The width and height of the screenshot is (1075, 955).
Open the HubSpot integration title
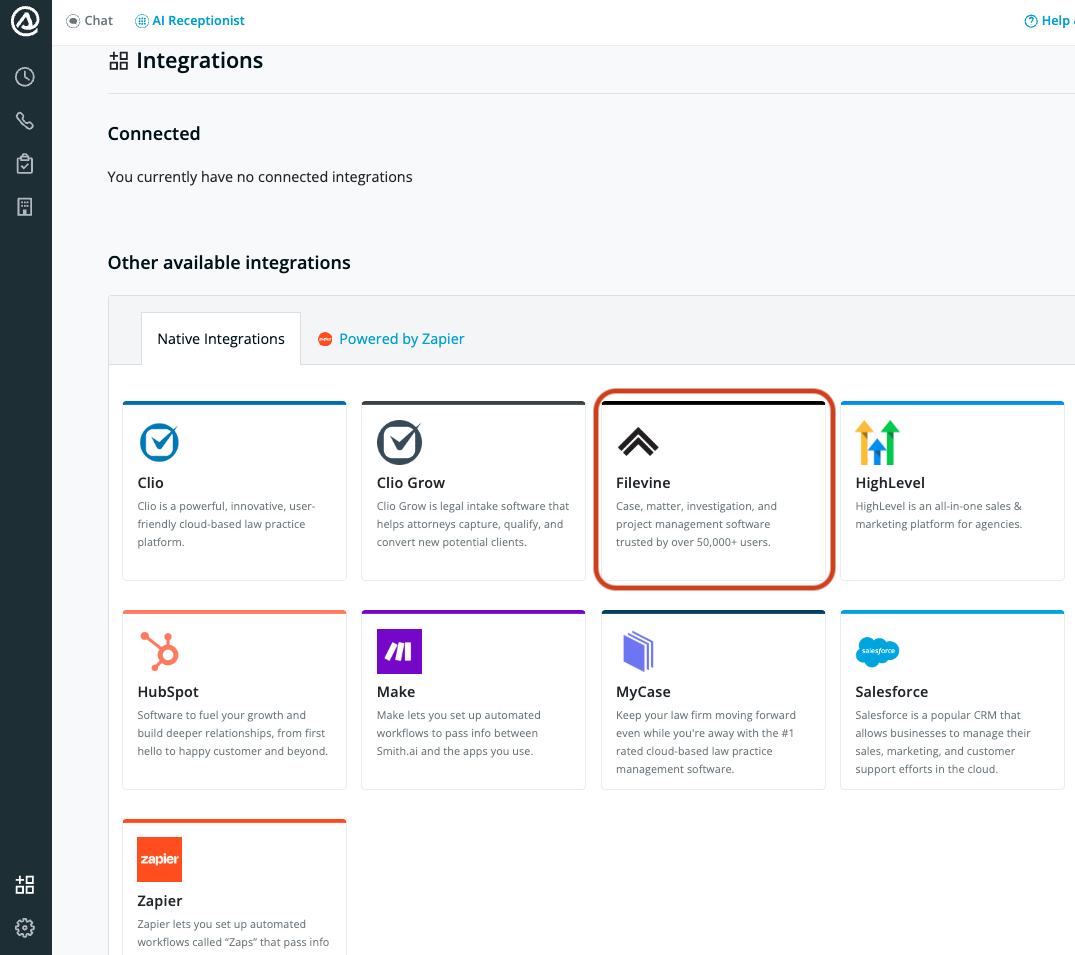(168, 692)
